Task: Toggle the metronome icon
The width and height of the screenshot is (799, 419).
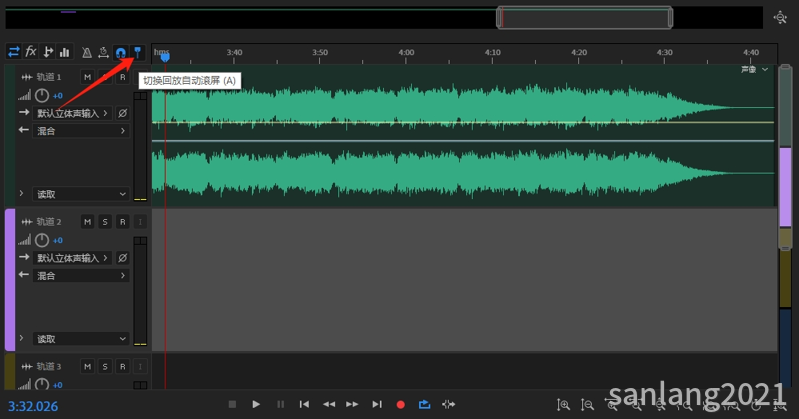Action: pos(87,52)
